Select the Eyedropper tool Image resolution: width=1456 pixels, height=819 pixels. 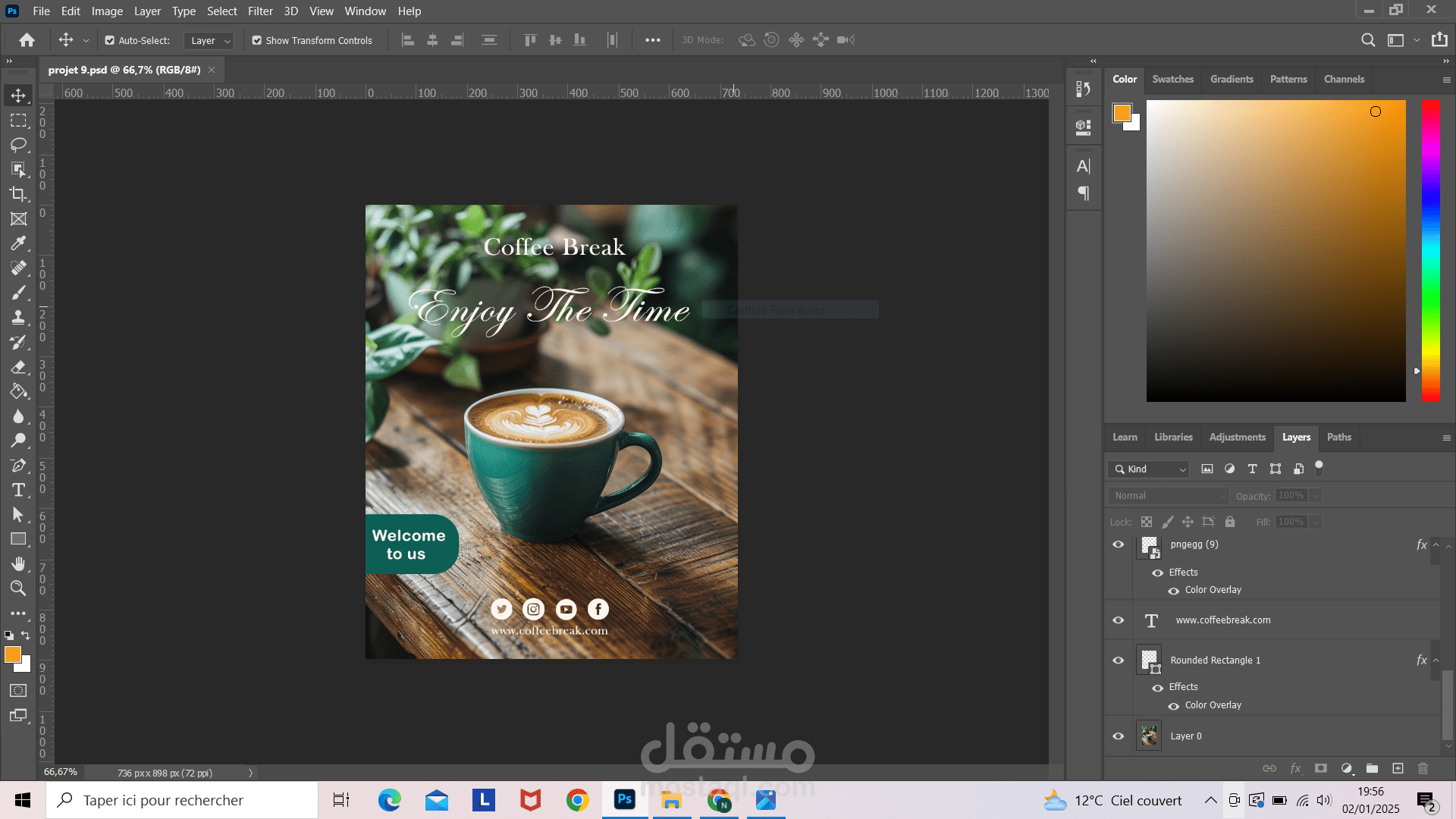coord(18,243)
